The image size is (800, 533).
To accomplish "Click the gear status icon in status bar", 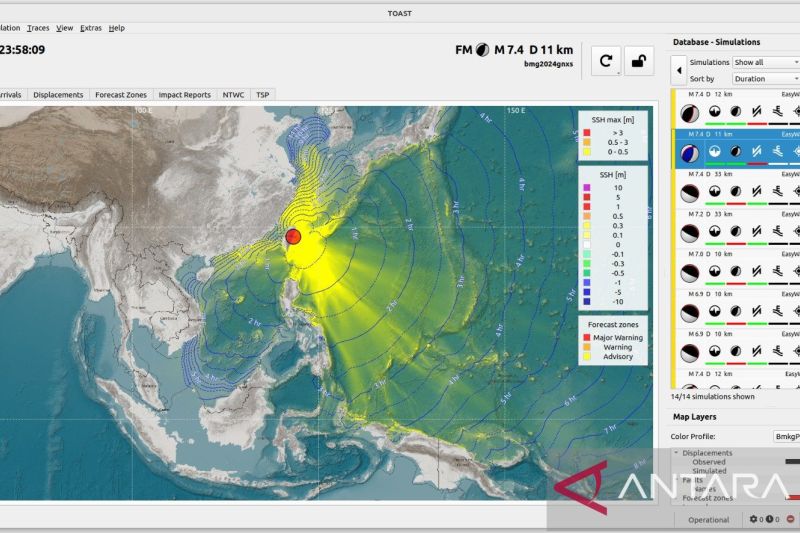I will (x=754, y=520).
